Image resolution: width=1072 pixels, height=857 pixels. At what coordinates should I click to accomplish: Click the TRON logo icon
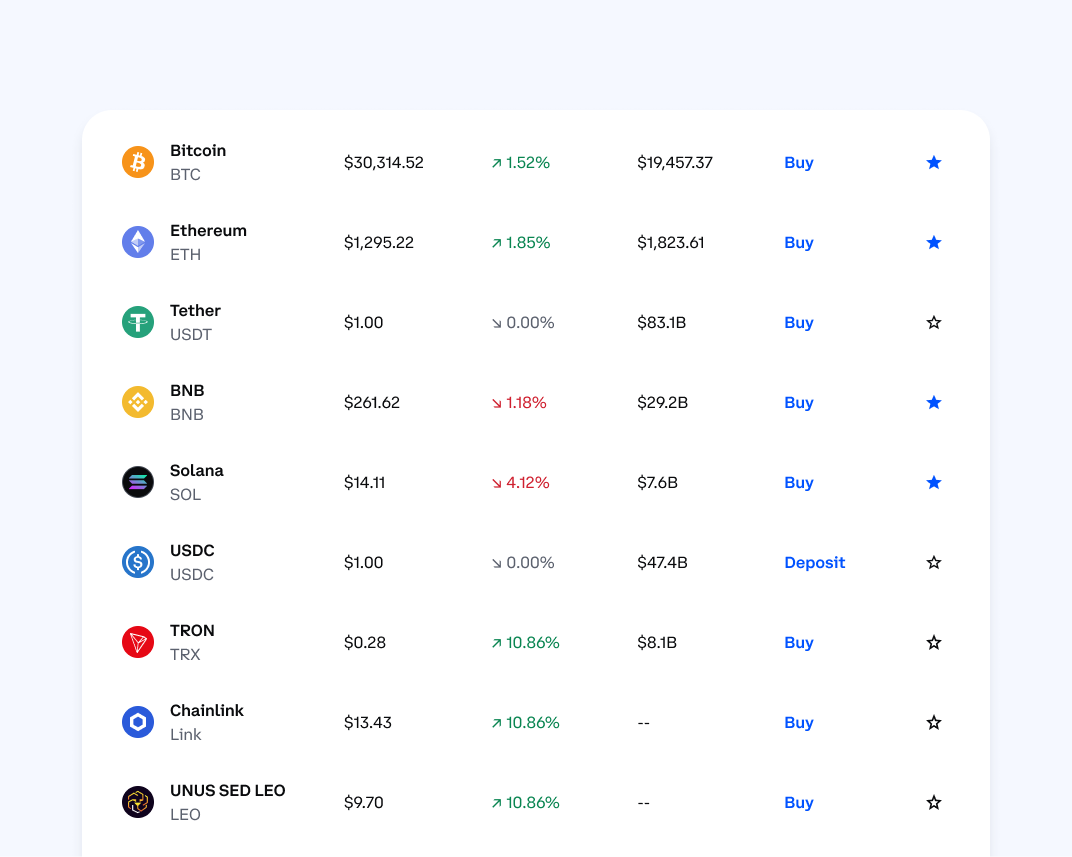pos(138,642)
